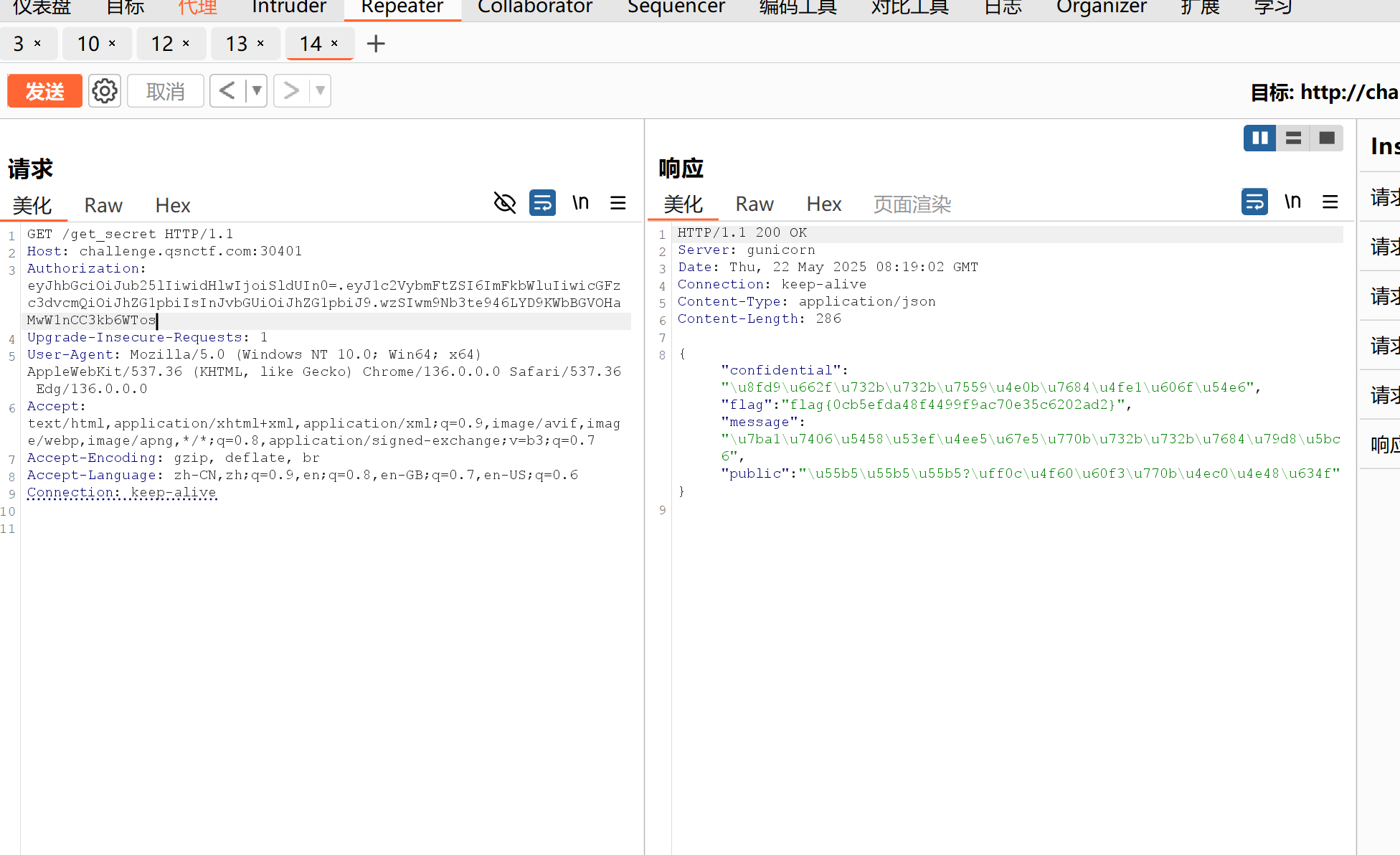Viewport: 1400px width, 855px height.
Task: Select request 美化 pretty view tab
Action: pyautogui.click(x=32, y=206)
